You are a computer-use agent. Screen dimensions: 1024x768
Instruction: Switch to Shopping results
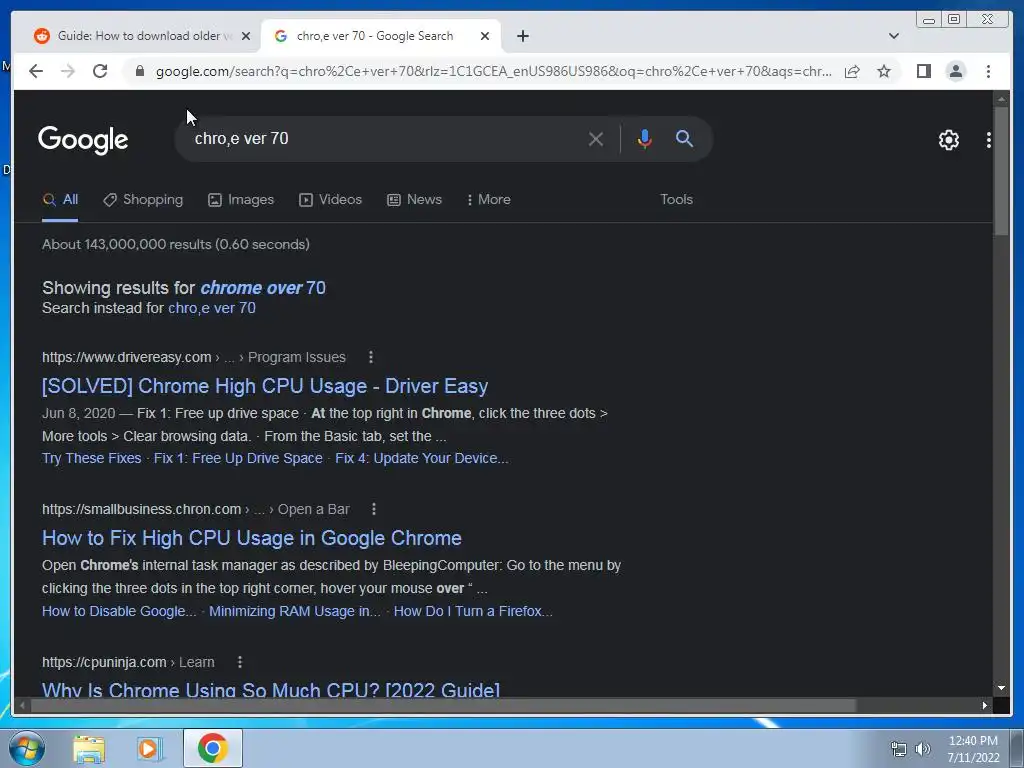pos(143,200)
